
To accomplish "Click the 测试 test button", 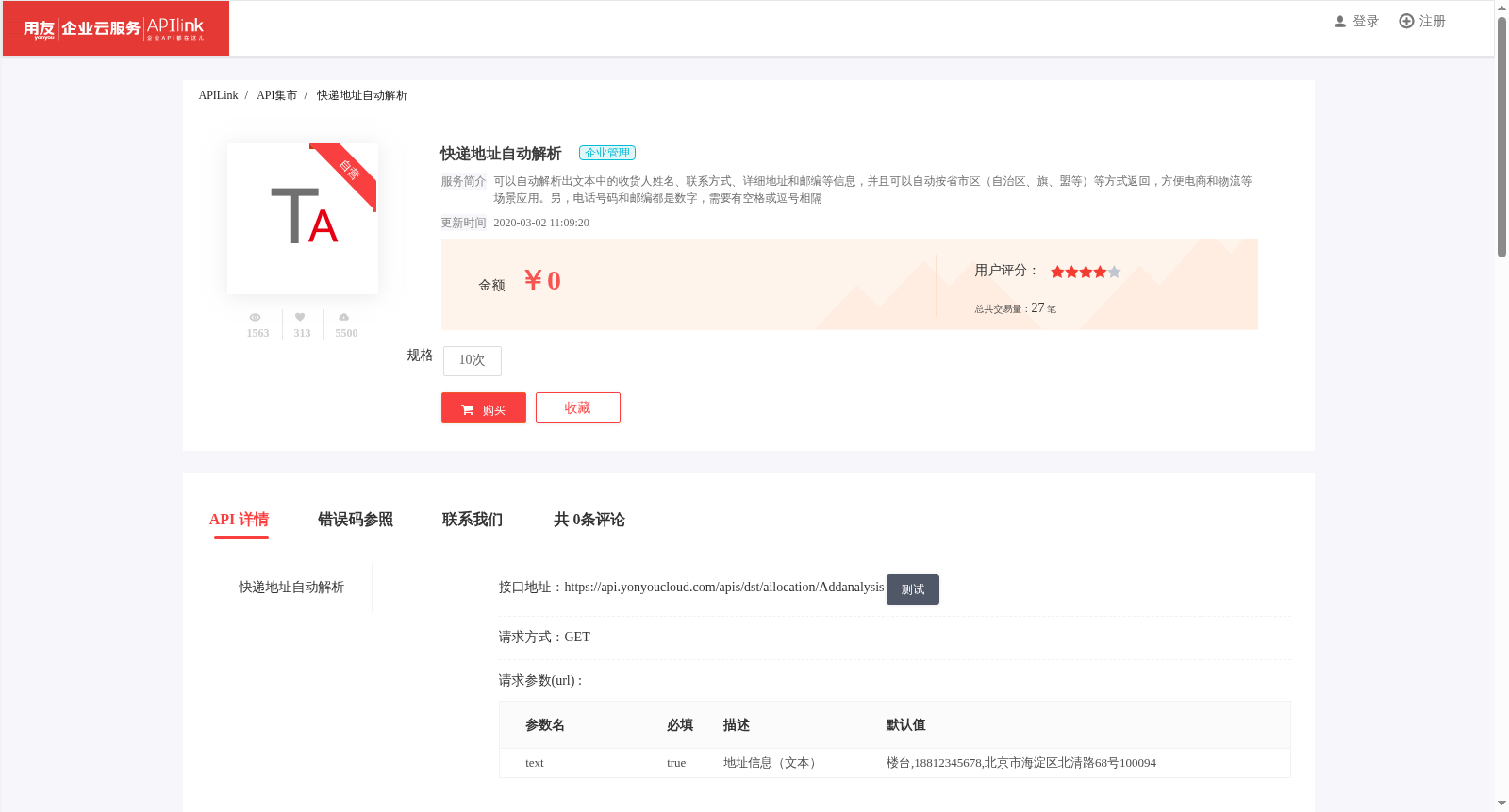I will (x=913, y=589).
